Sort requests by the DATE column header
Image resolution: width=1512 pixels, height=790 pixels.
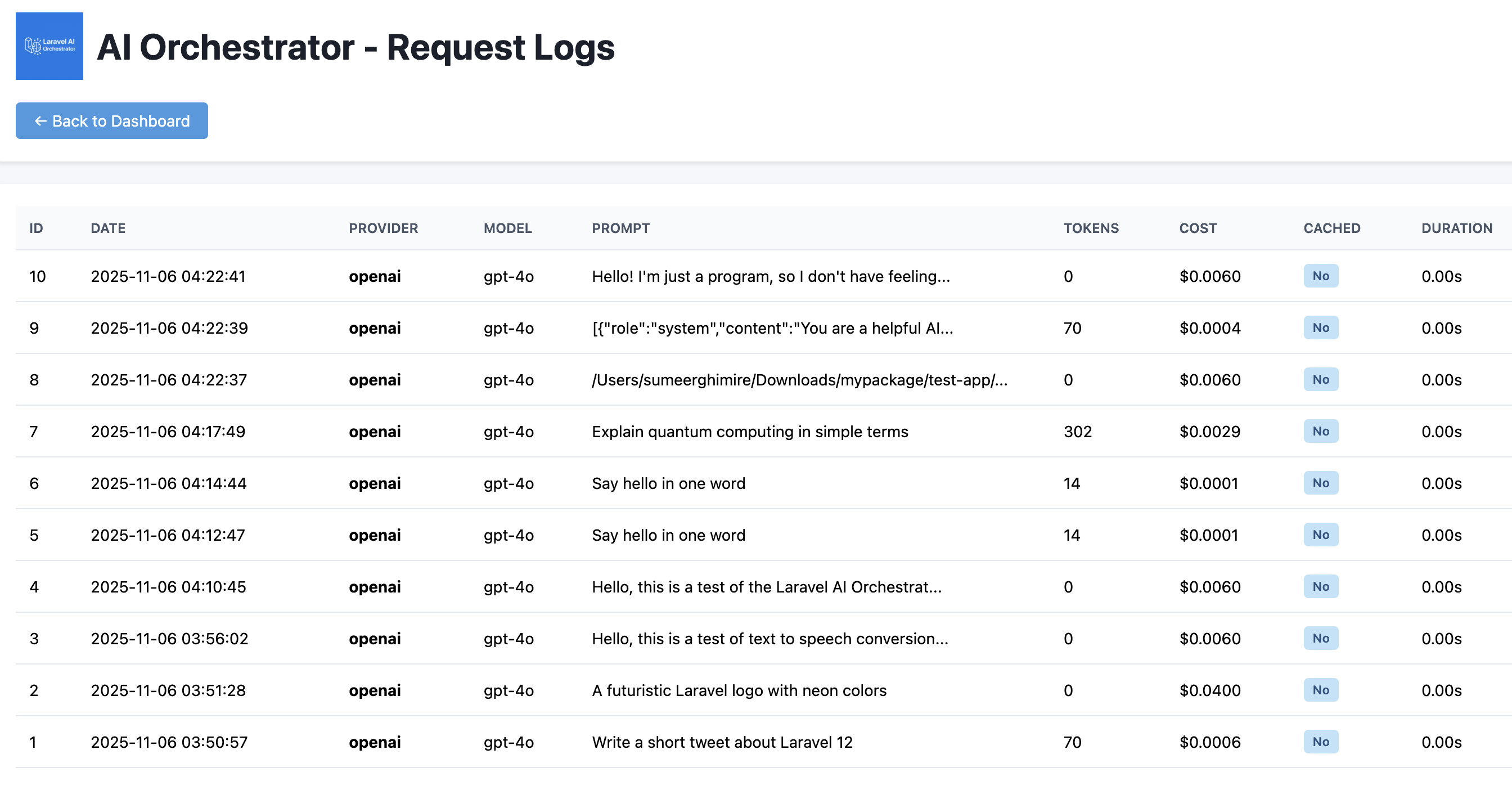(108, 228)
